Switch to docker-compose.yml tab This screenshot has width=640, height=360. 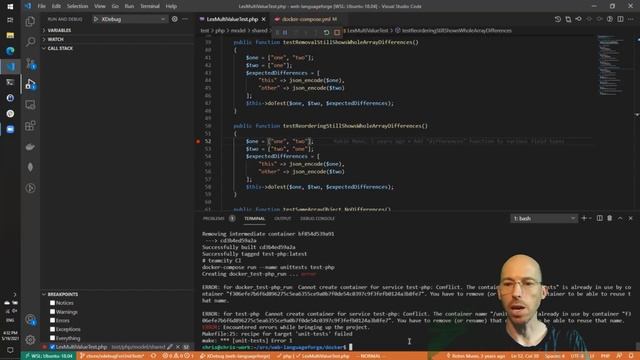306,19
